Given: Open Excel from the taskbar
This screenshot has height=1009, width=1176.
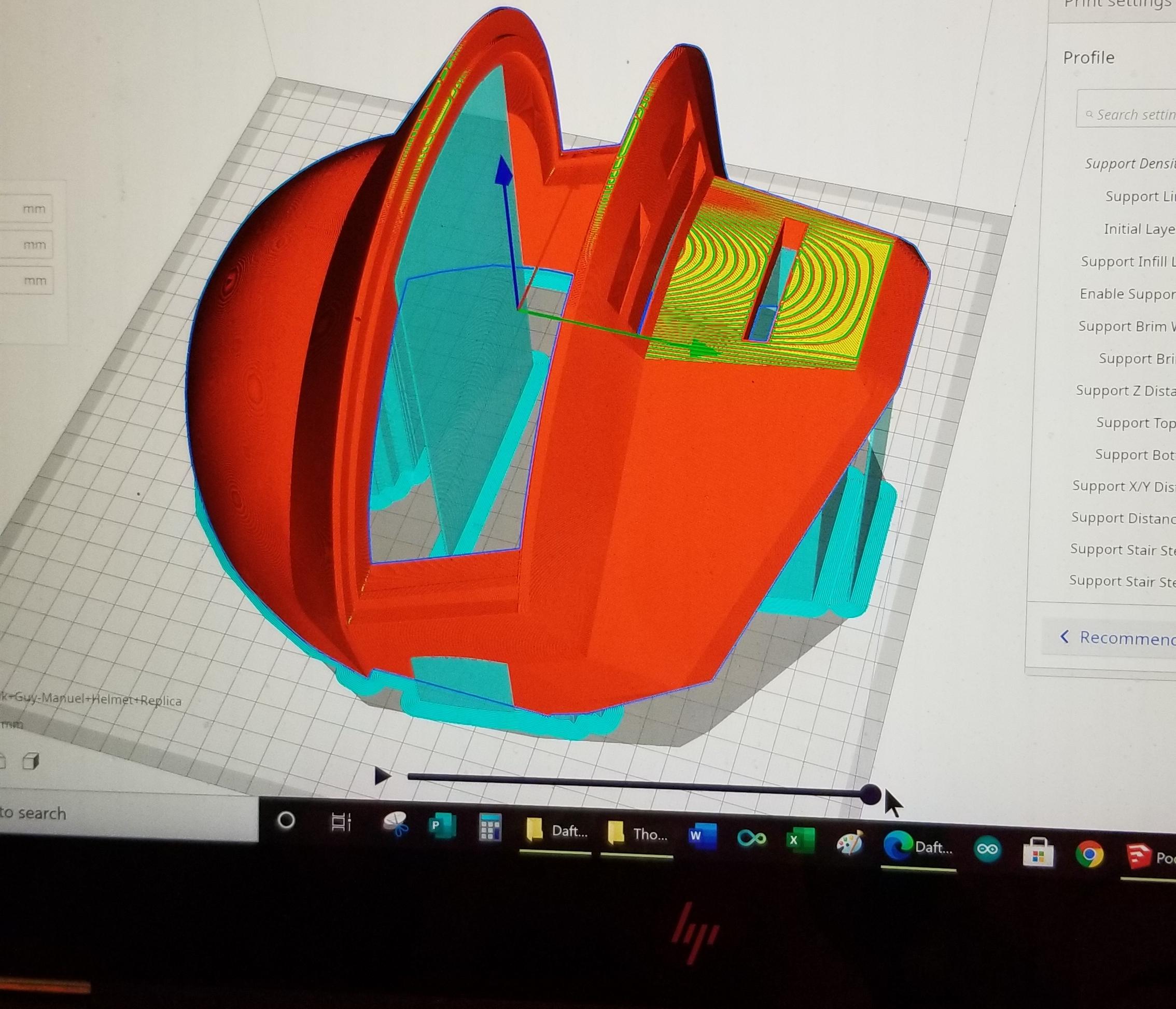Looking at the screenshot, I should (800, 840).
